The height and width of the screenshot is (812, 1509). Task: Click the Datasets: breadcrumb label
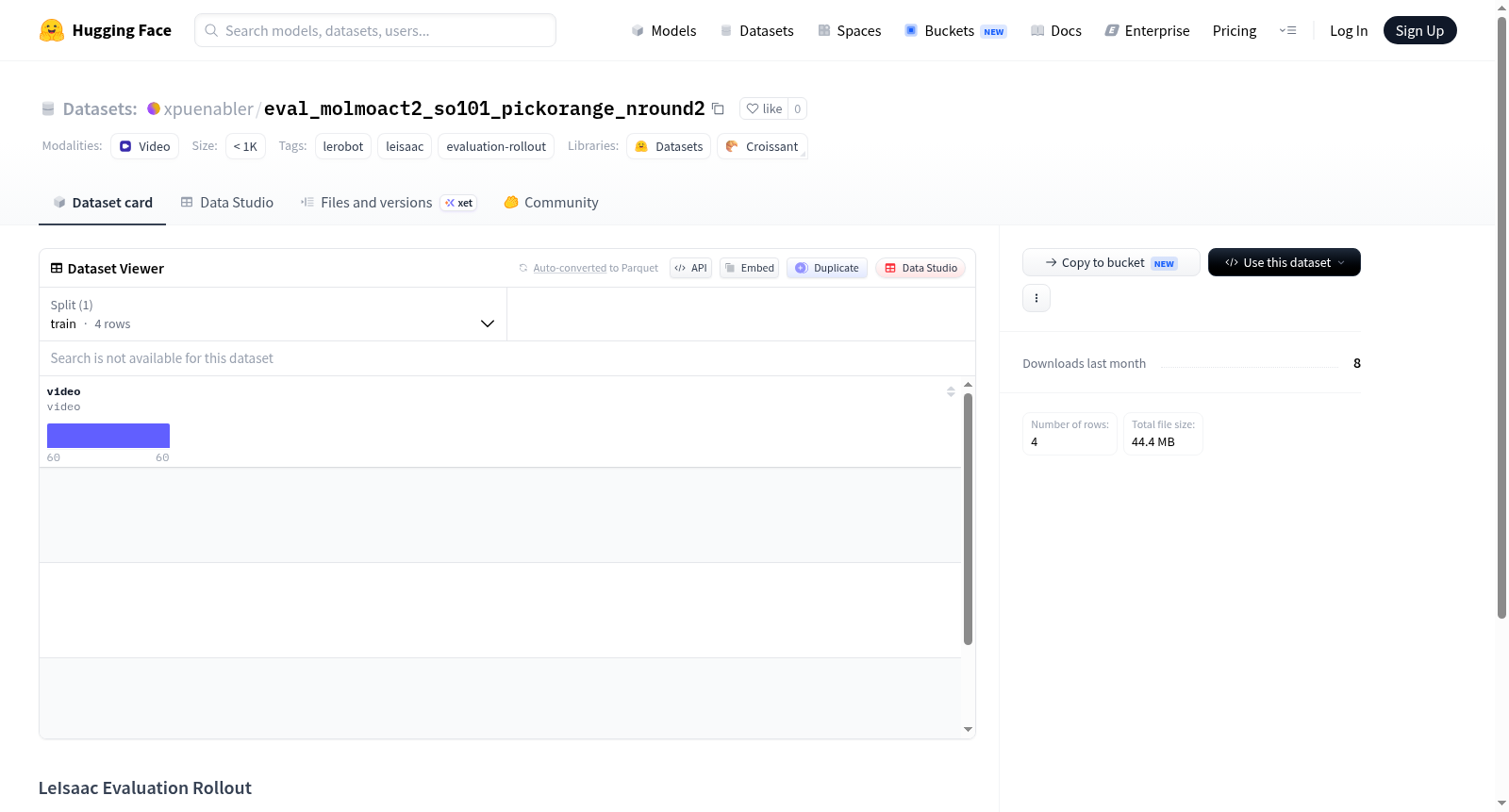pos(100,108)
